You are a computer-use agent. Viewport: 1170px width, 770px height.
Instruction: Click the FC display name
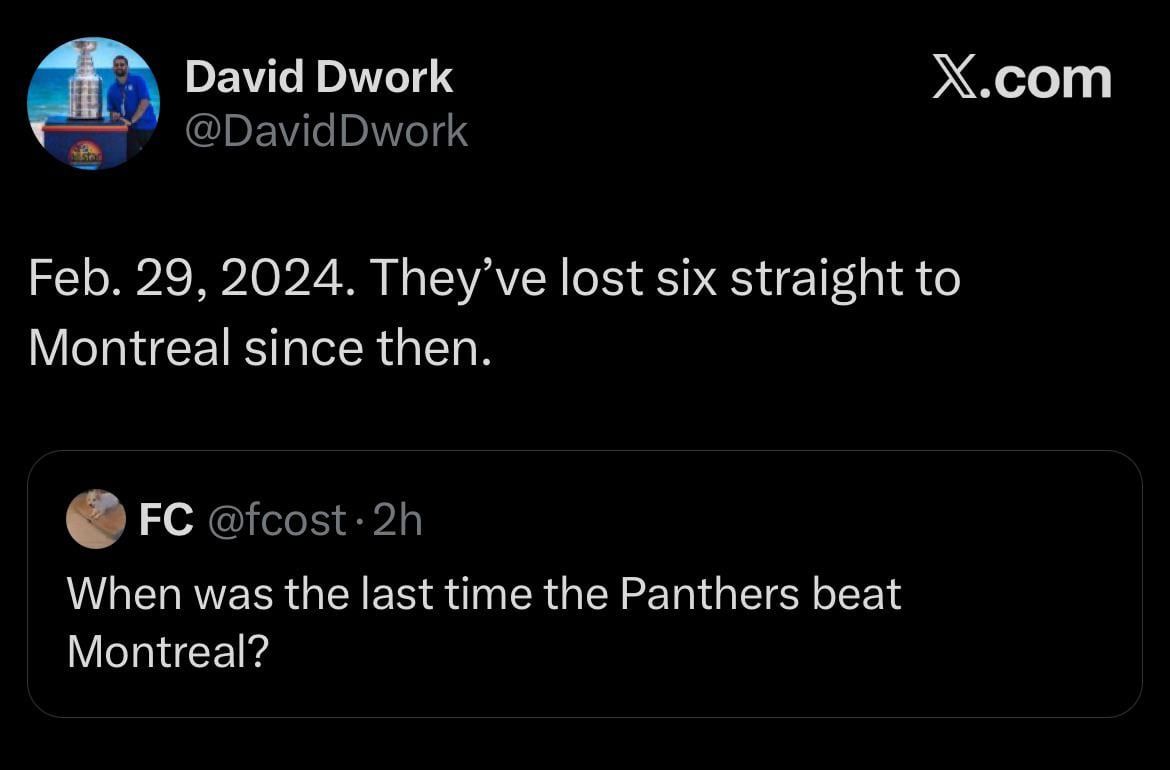[166, 517]
